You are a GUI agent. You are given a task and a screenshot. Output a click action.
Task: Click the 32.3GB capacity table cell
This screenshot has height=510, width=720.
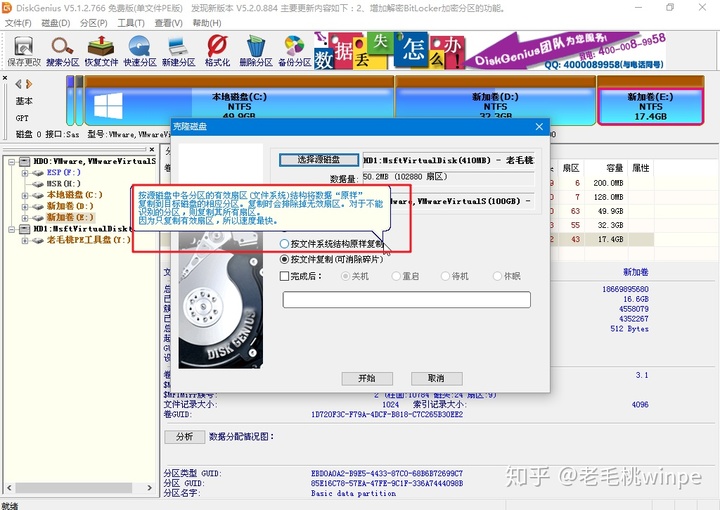(610, 225)
